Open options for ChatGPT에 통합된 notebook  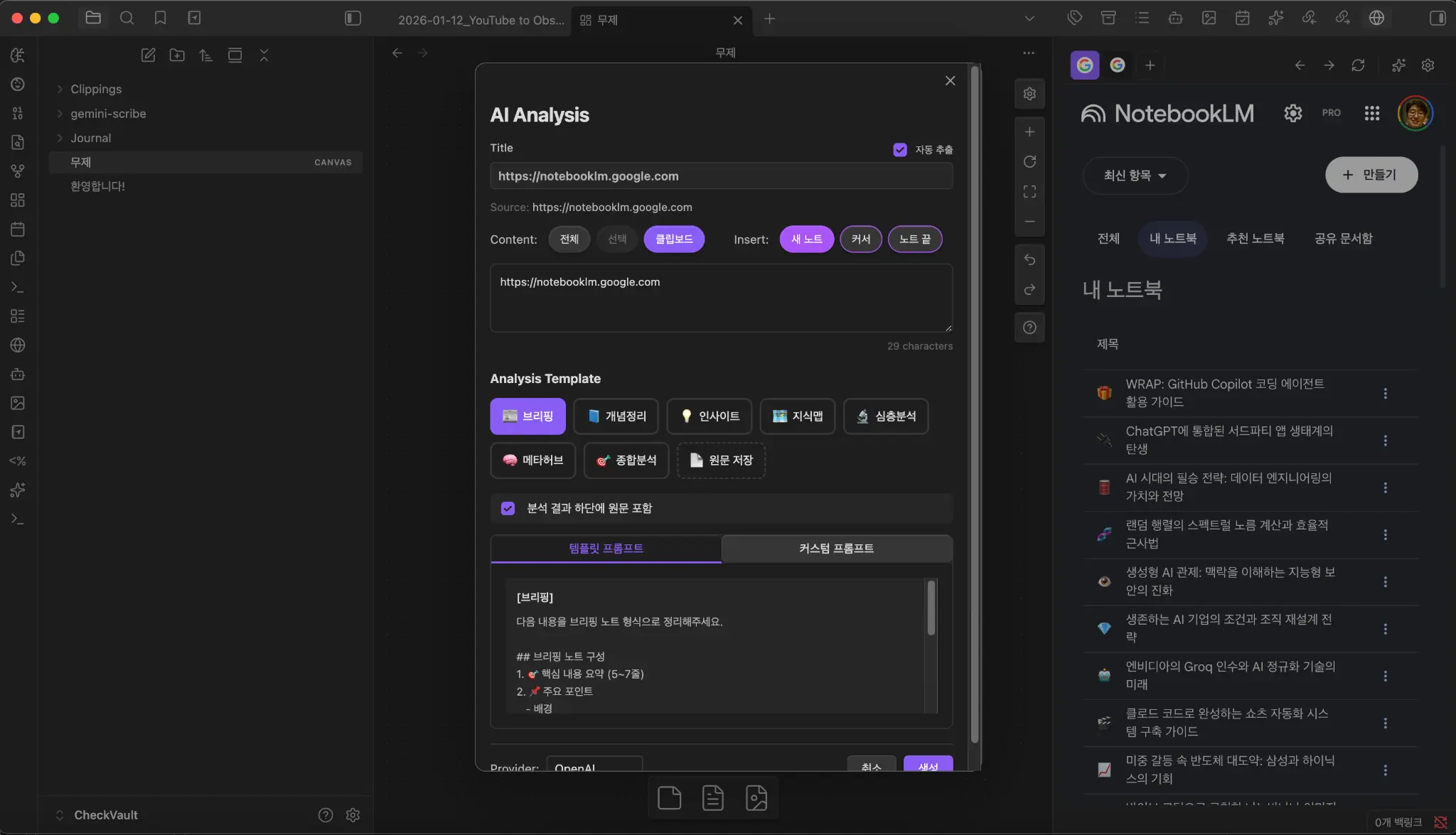tap(1385, 441)
